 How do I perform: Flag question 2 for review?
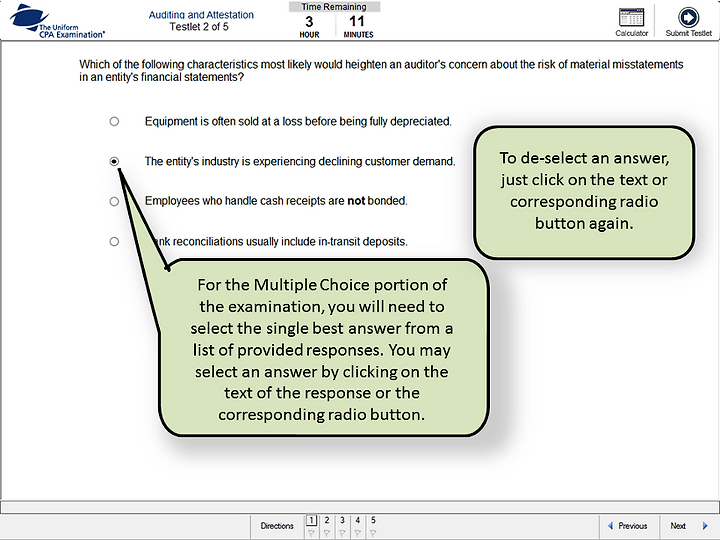click(x=326, y=533)
